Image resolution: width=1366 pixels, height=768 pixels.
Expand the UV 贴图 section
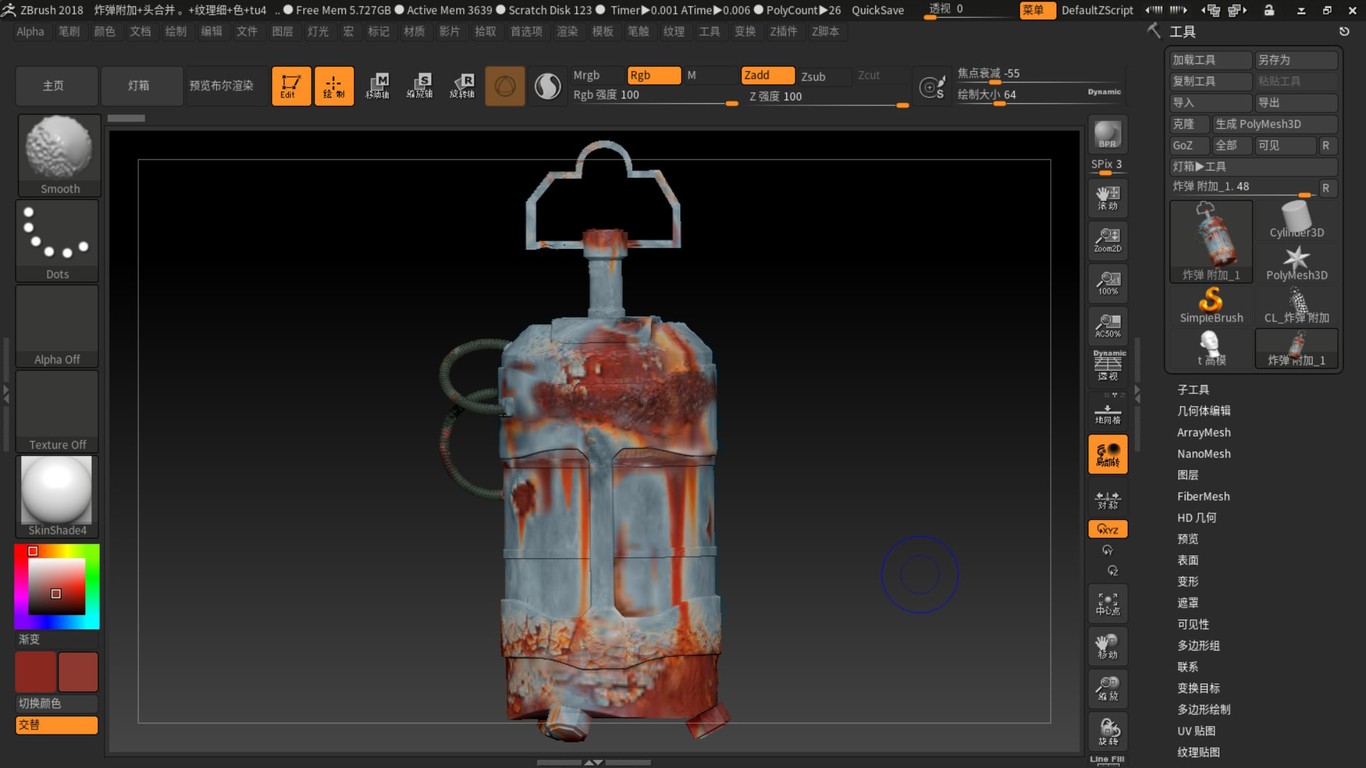pyautogui.click(x=1197, y=731)
